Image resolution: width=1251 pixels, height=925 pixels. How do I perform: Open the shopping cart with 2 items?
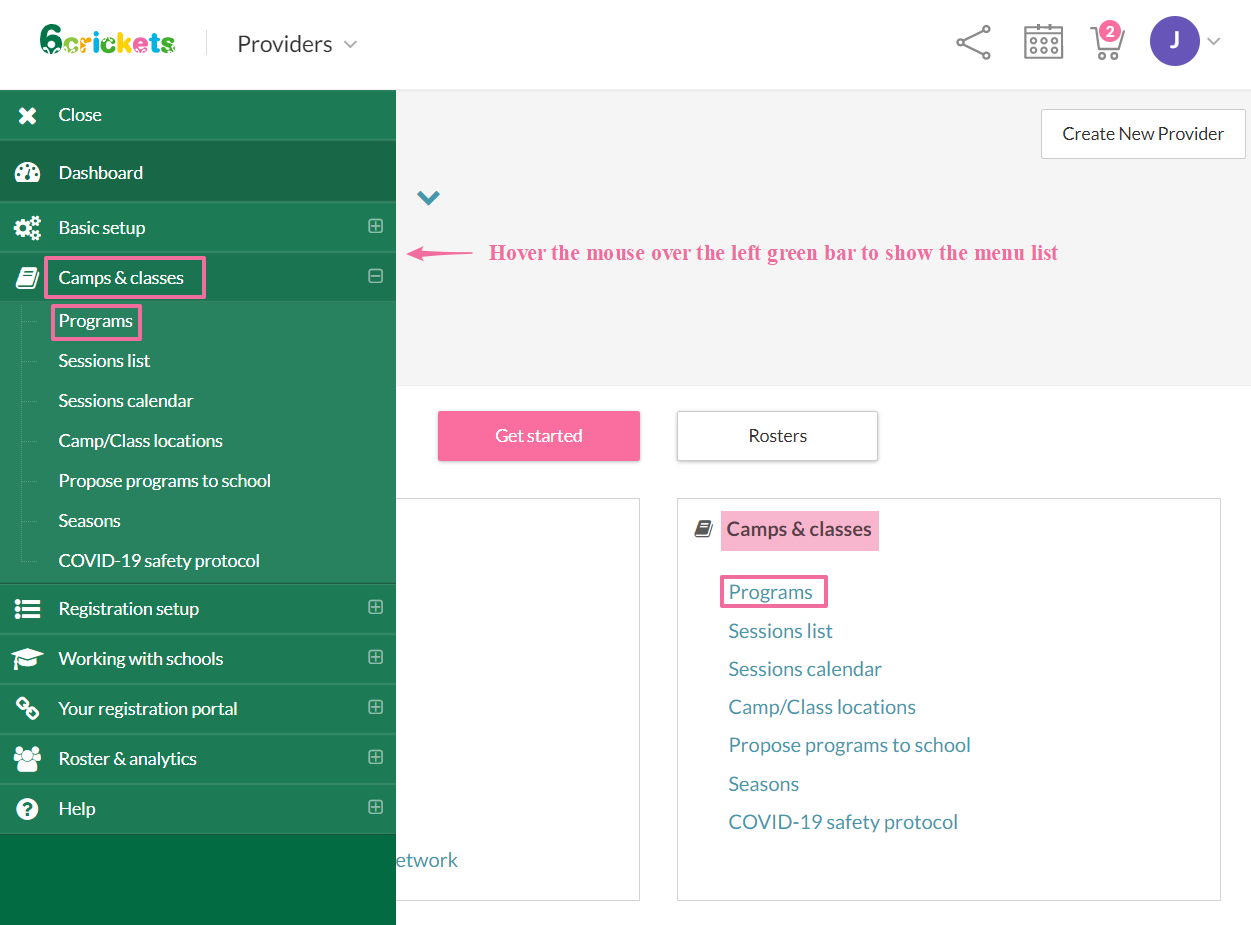(x=1107, y=43)
